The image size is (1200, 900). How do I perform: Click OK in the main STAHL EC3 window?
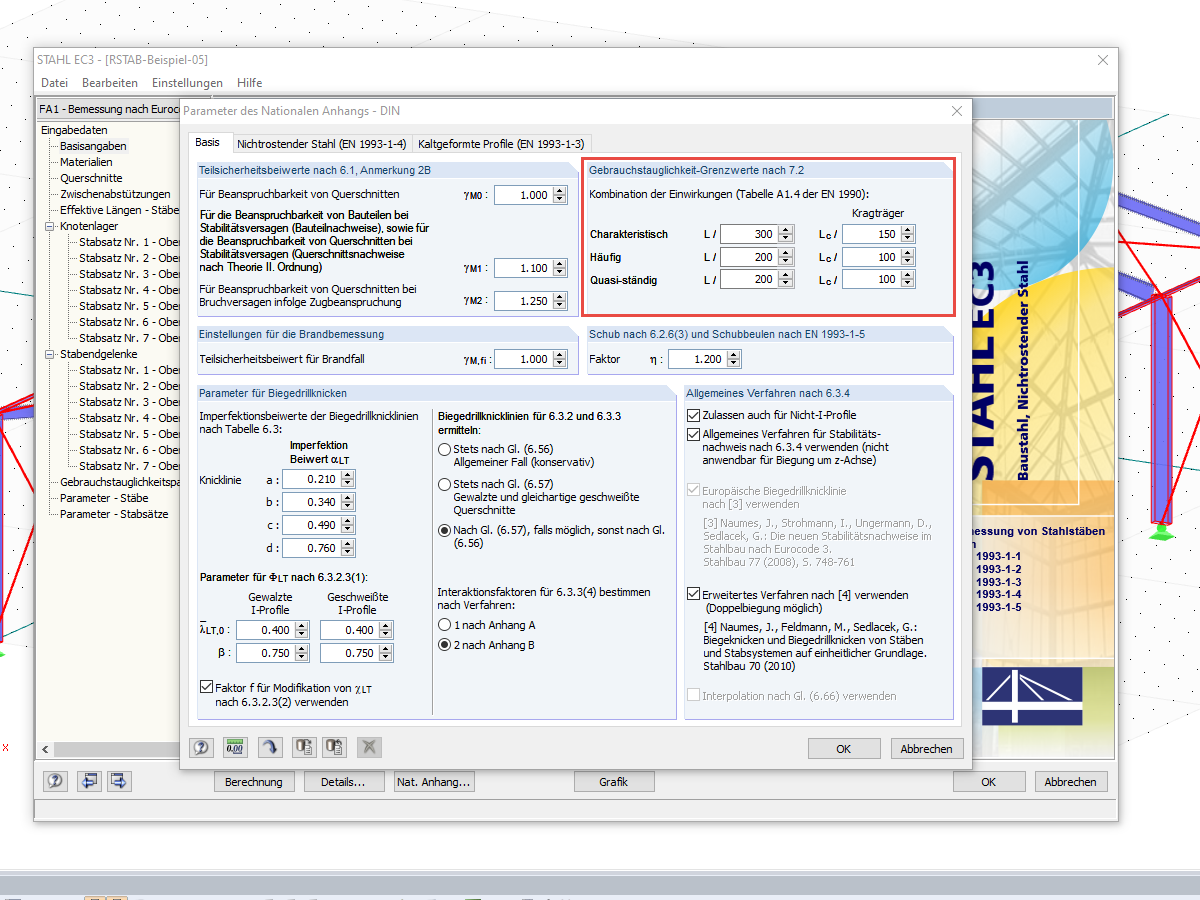click(988, 782)
